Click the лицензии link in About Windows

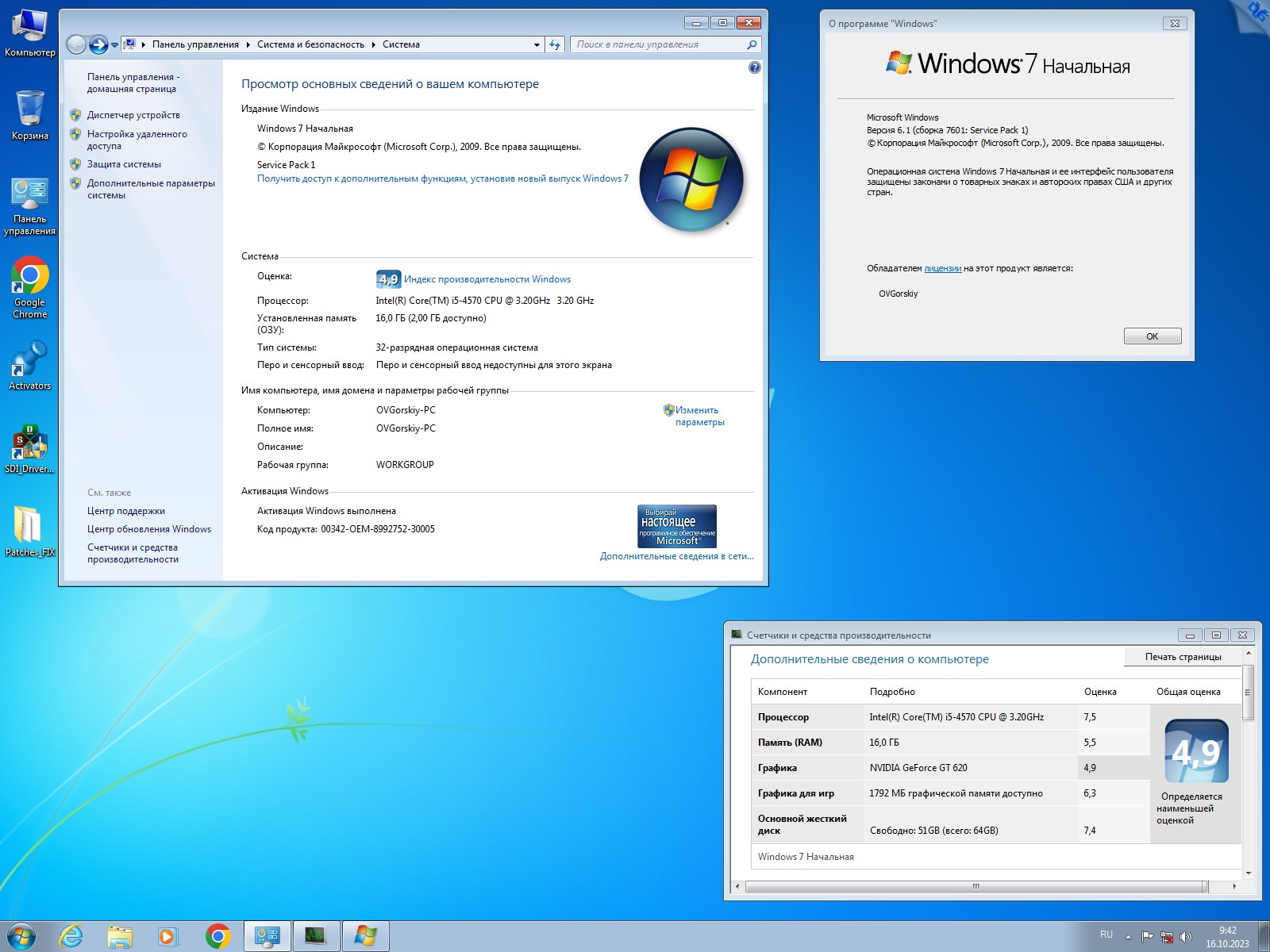click(x=943, y=268)
